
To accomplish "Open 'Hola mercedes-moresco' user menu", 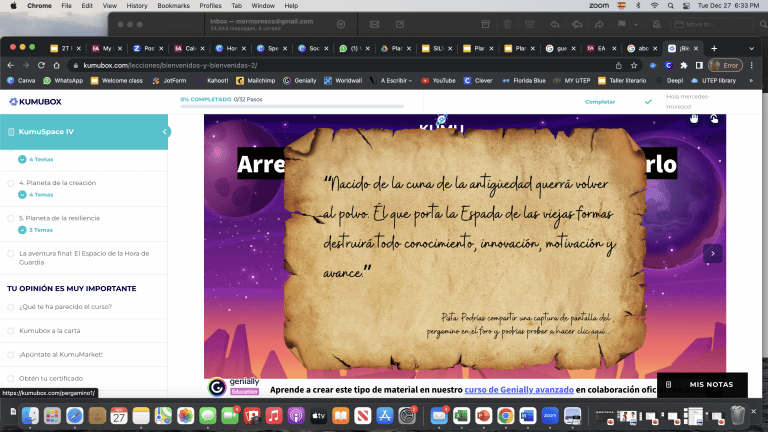I will (x=692, y=101).
